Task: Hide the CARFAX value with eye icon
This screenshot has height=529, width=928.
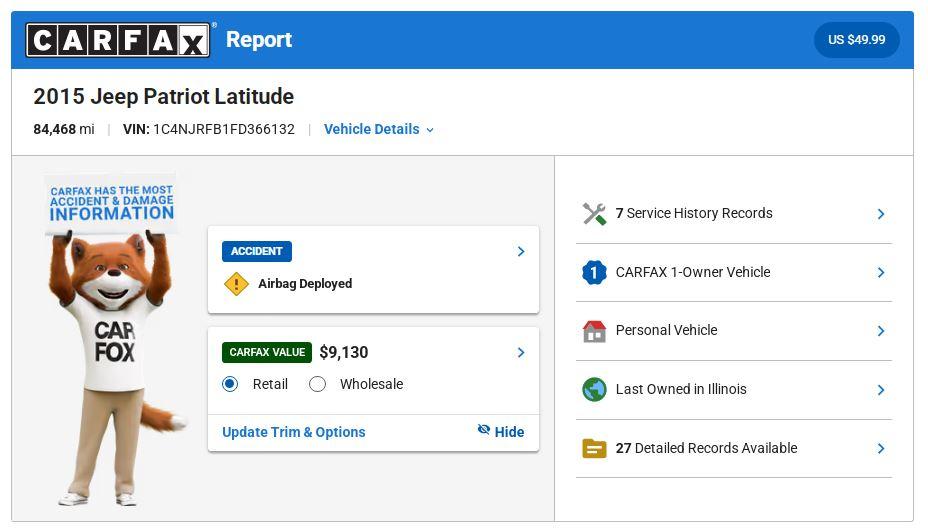Action: point(501,431)
